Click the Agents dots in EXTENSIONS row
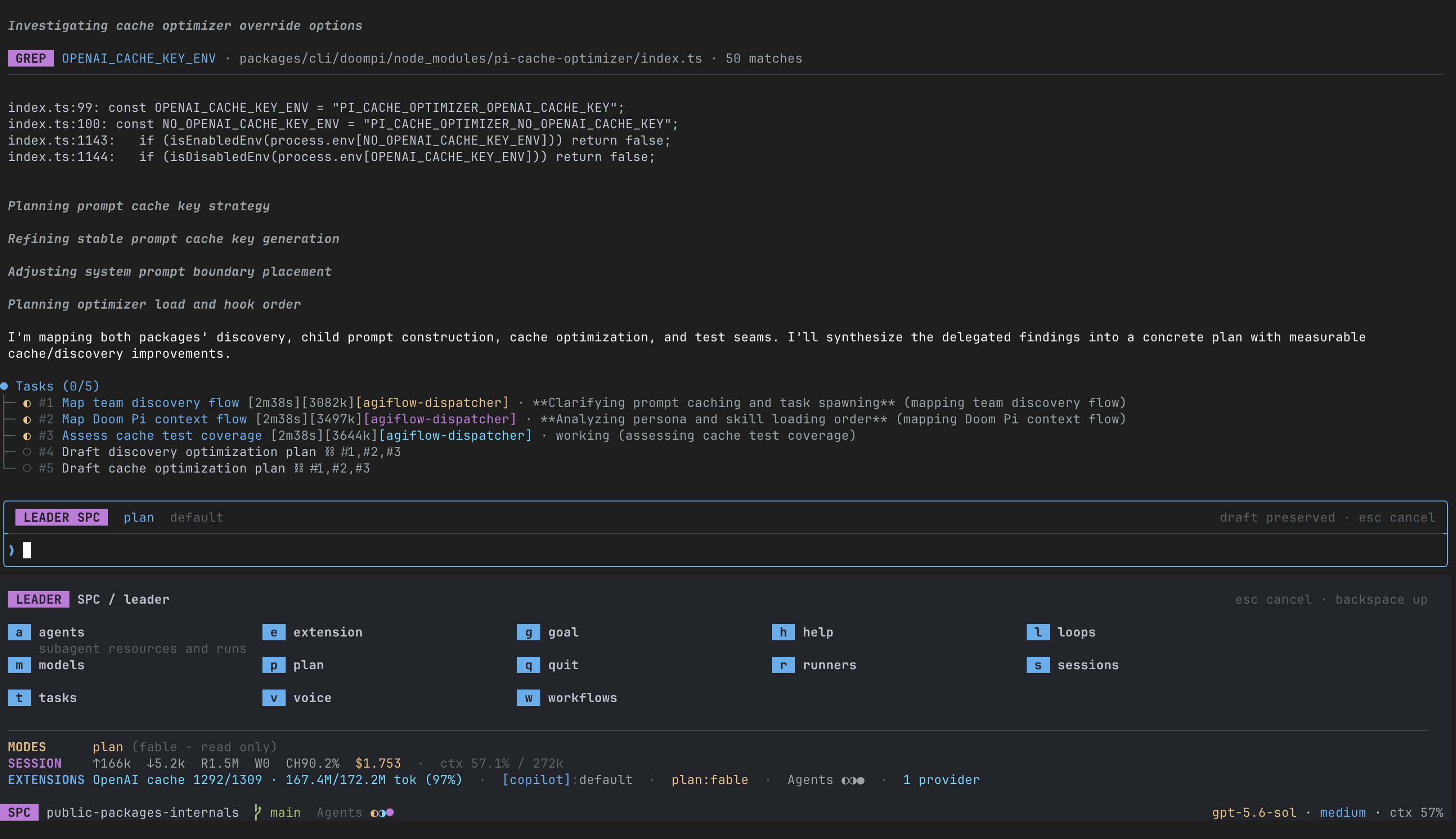The image size is (1456, 839). tap(853, 780)
